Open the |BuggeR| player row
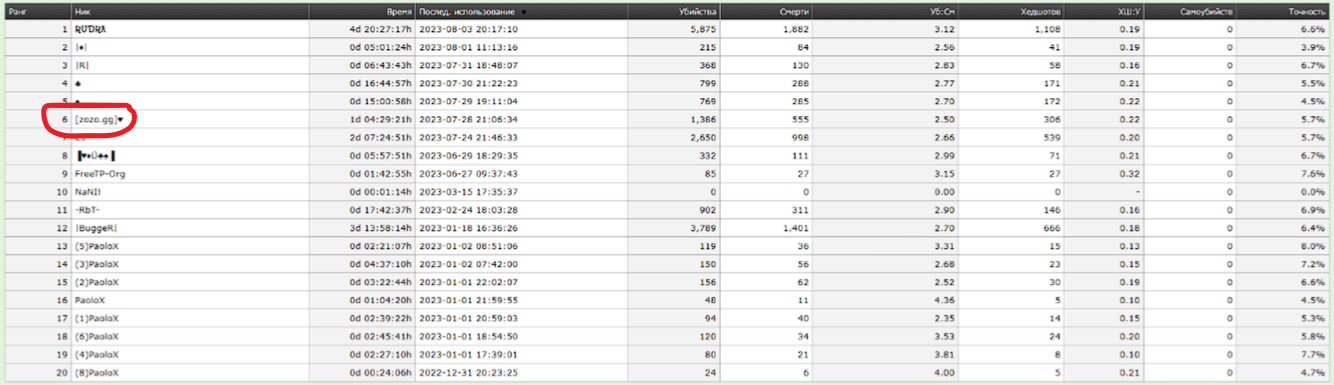This screenshot has height=385, width=1334. (666, 228)
